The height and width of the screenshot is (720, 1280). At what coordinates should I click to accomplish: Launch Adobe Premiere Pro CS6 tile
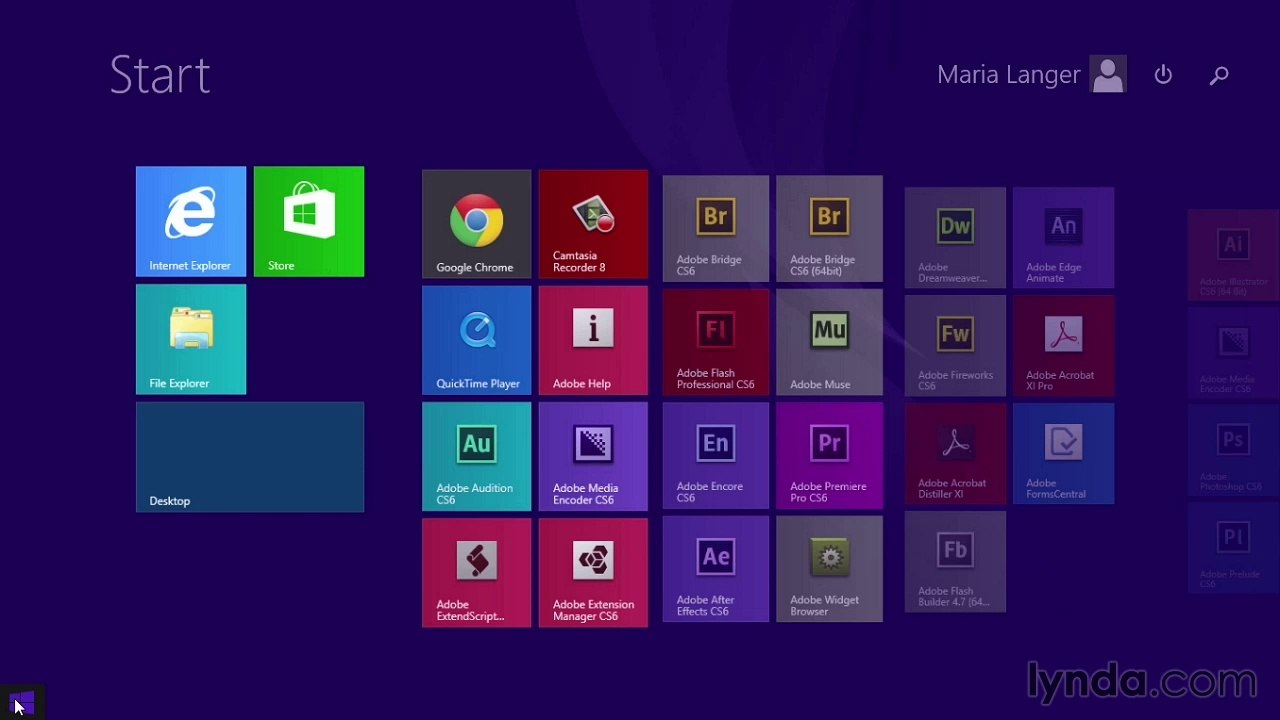[829, 456]
